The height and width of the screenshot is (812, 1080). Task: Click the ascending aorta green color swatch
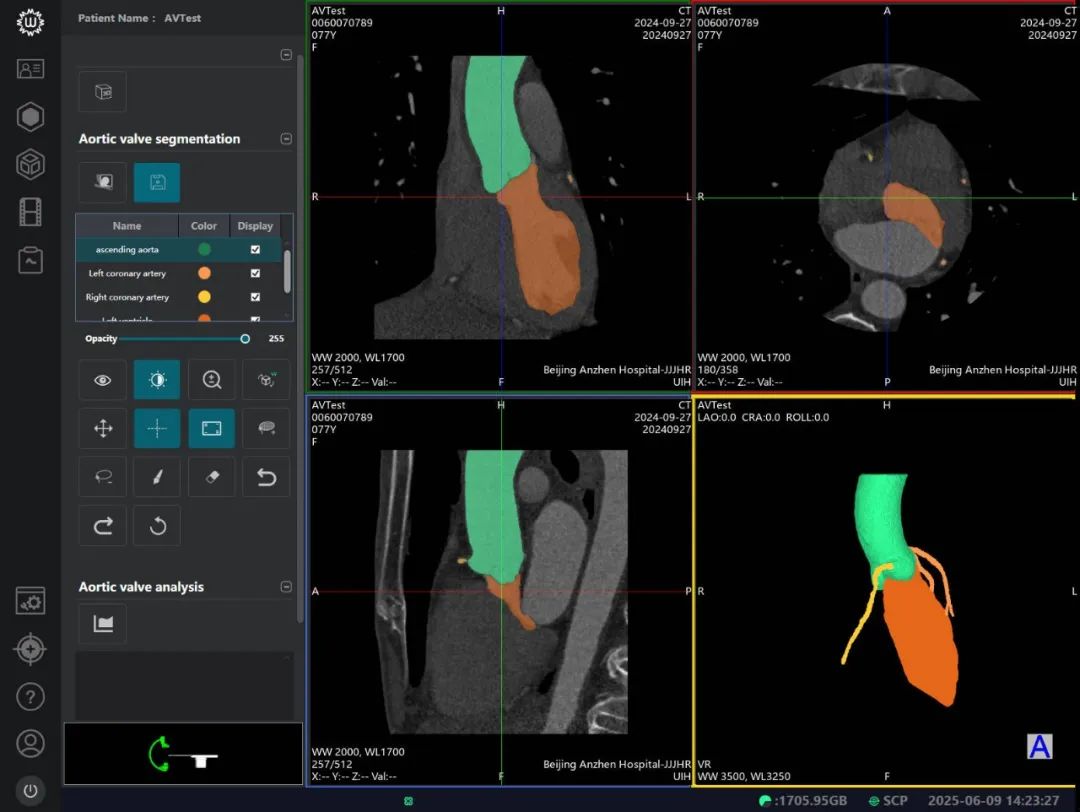[x=204, y=249]
